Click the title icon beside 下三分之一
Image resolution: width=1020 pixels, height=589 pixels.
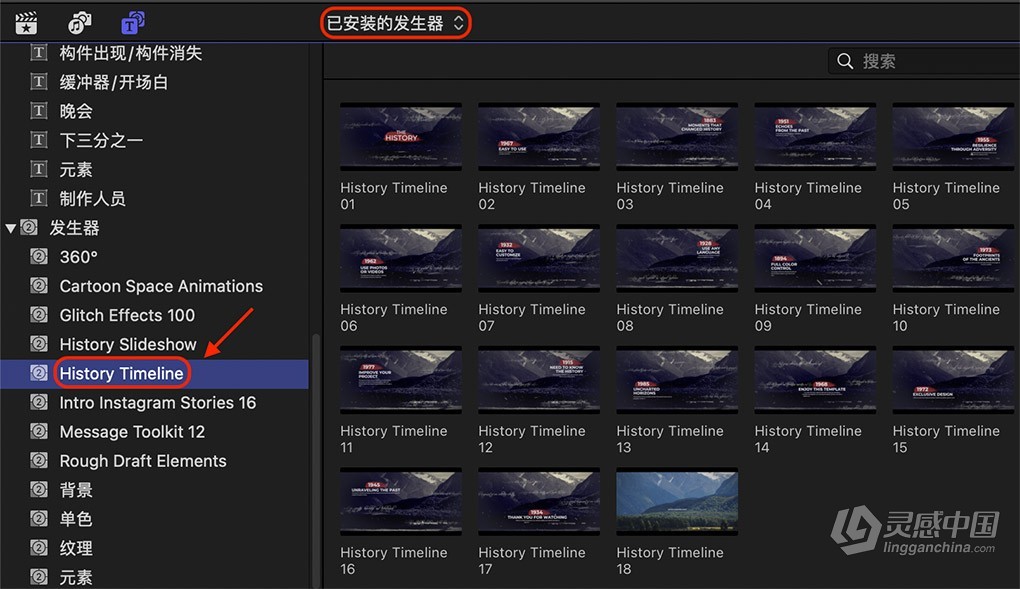point(39,140)
